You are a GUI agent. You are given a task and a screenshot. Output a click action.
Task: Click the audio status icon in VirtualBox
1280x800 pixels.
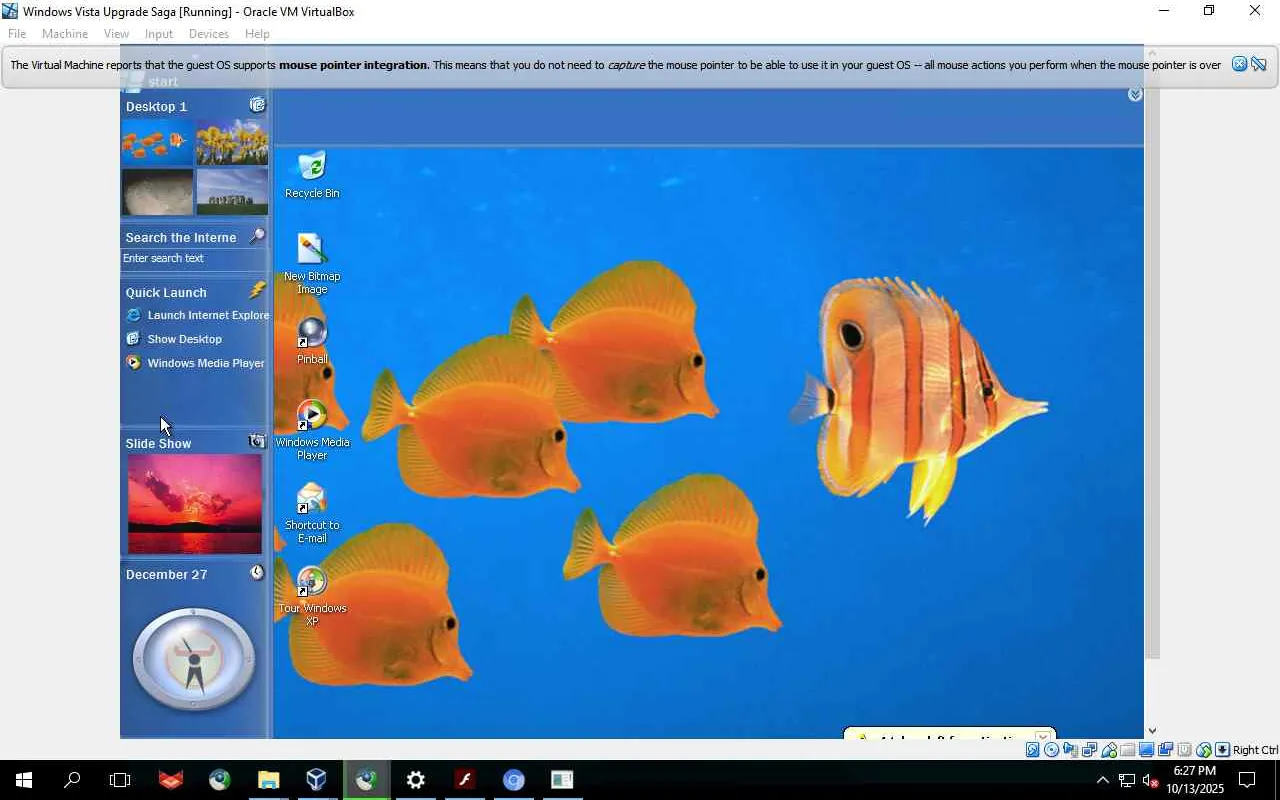pos(1071,750)
